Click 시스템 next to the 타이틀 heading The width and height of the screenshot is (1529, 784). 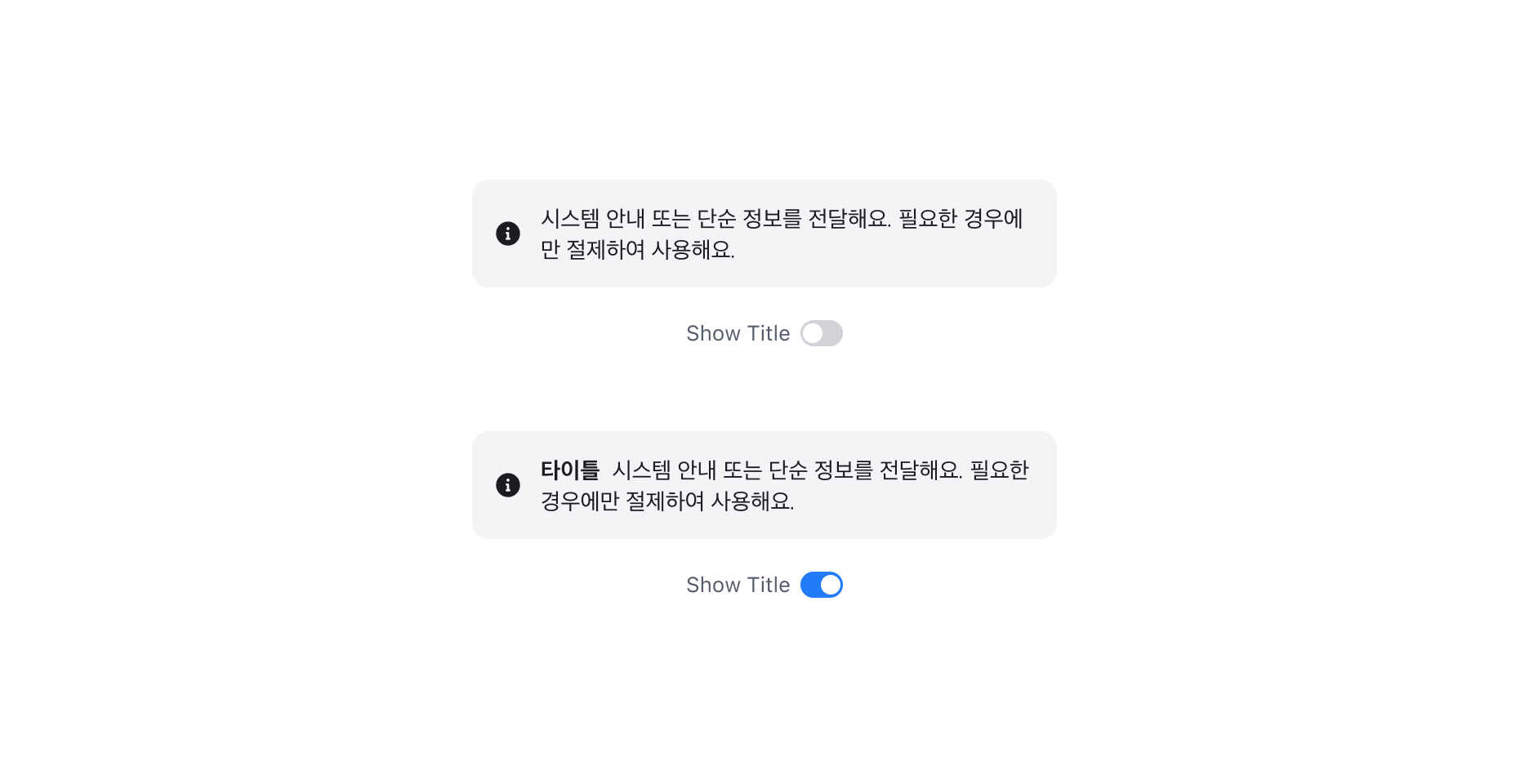coord(641,470)
